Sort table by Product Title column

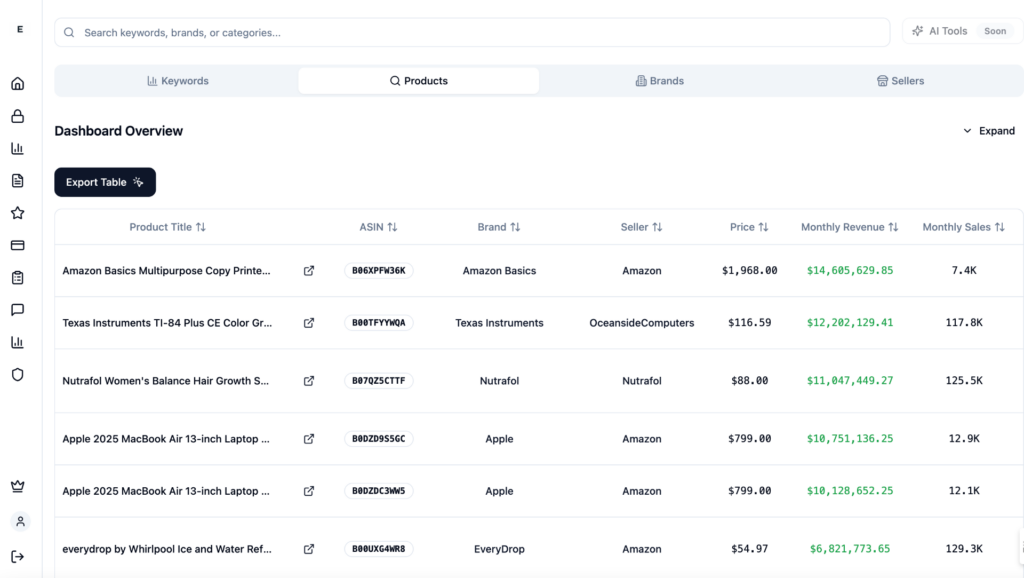click(167, 227)
